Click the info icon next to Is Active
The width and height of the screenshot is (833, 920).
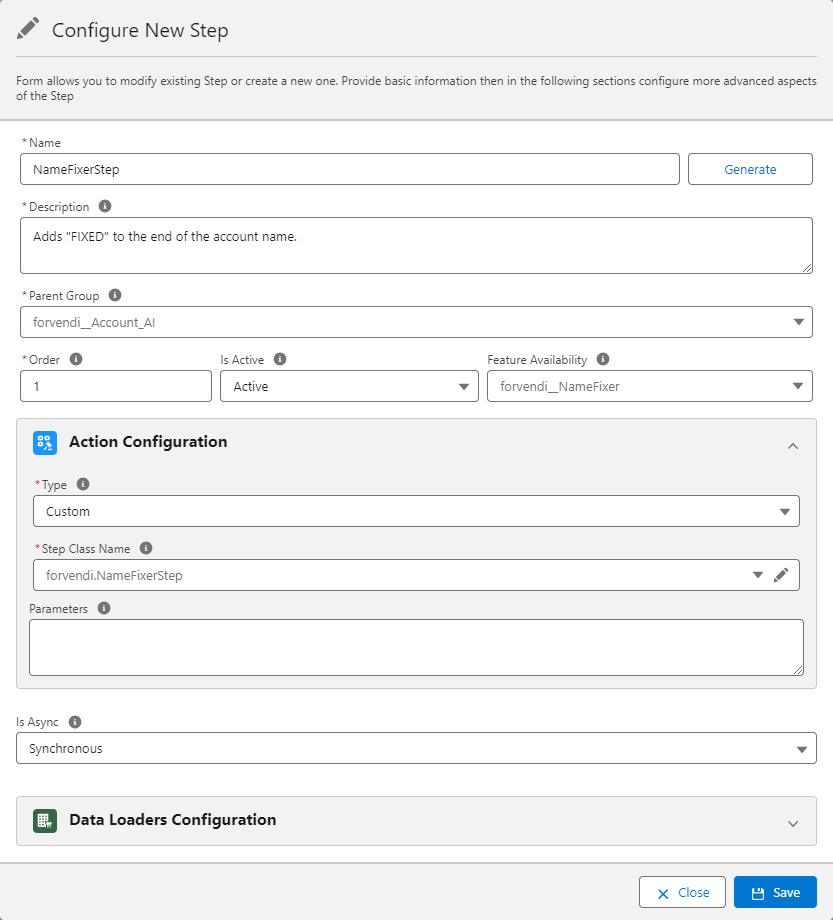(x=278, y=359)
